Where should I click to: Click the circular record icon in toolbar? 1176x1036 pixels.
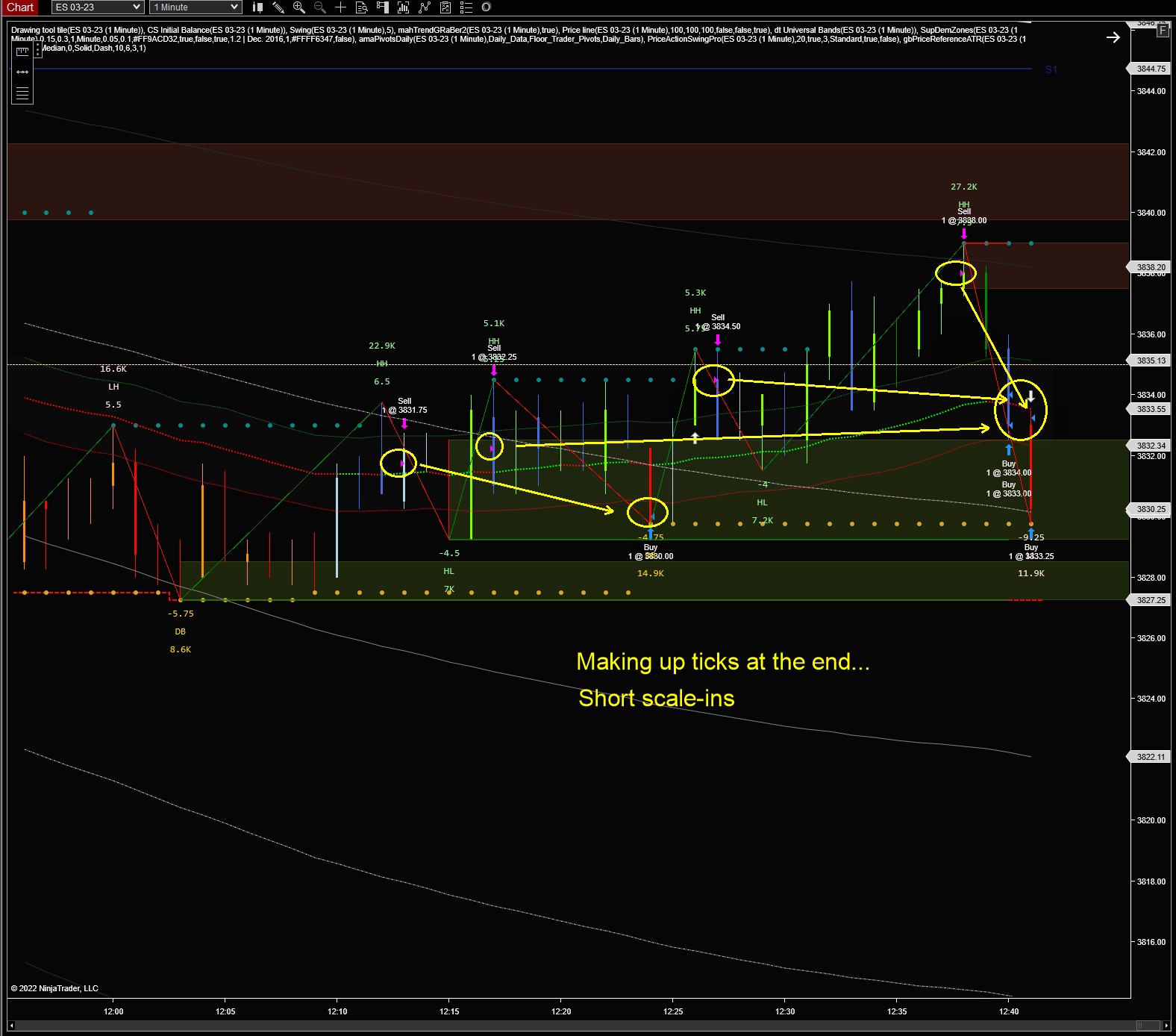[x=487, y=7]
